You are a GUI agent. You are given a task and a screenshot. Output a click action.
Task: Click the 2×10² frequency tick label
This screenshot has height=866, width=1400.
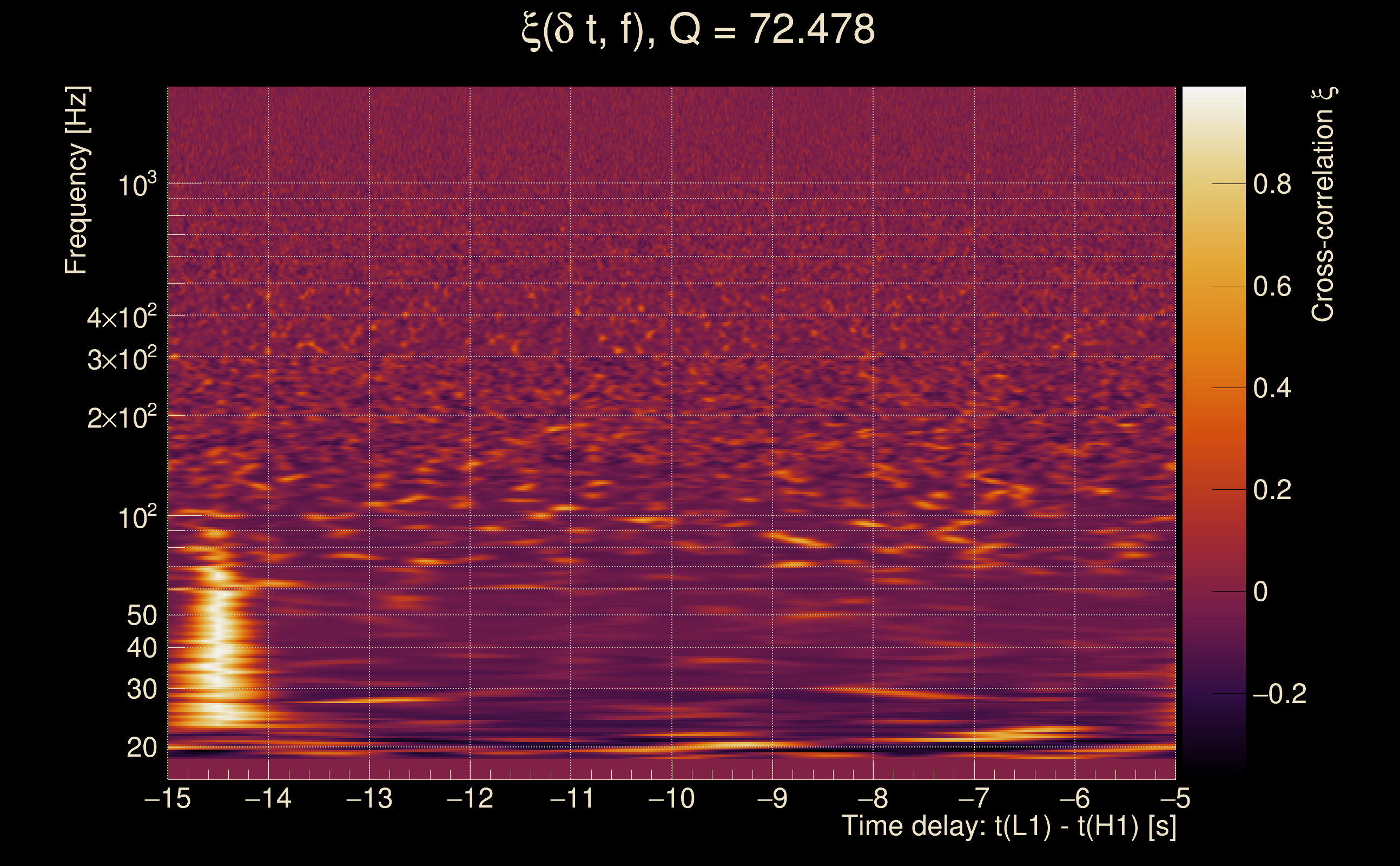(x=121, y=417)
